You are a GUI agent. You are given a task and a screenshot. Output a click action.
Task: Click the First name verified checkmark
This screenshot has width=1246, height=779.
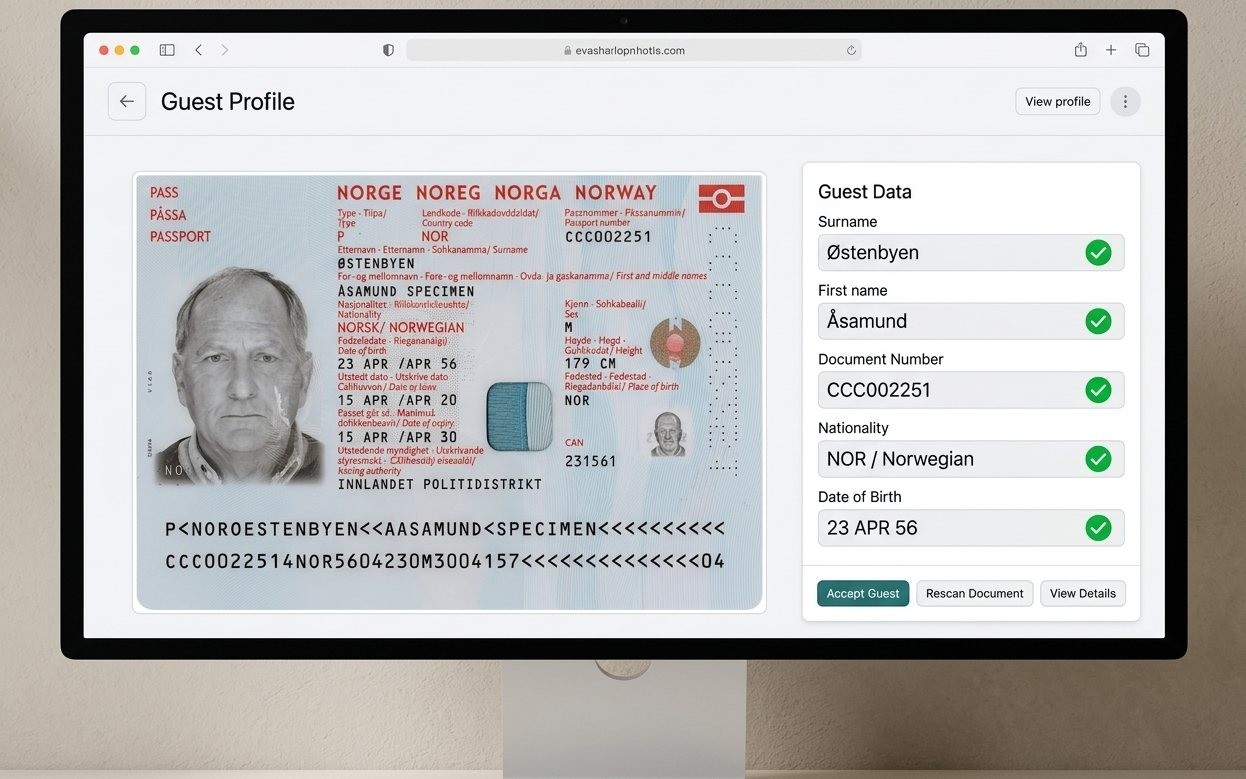pos(1098,321)
